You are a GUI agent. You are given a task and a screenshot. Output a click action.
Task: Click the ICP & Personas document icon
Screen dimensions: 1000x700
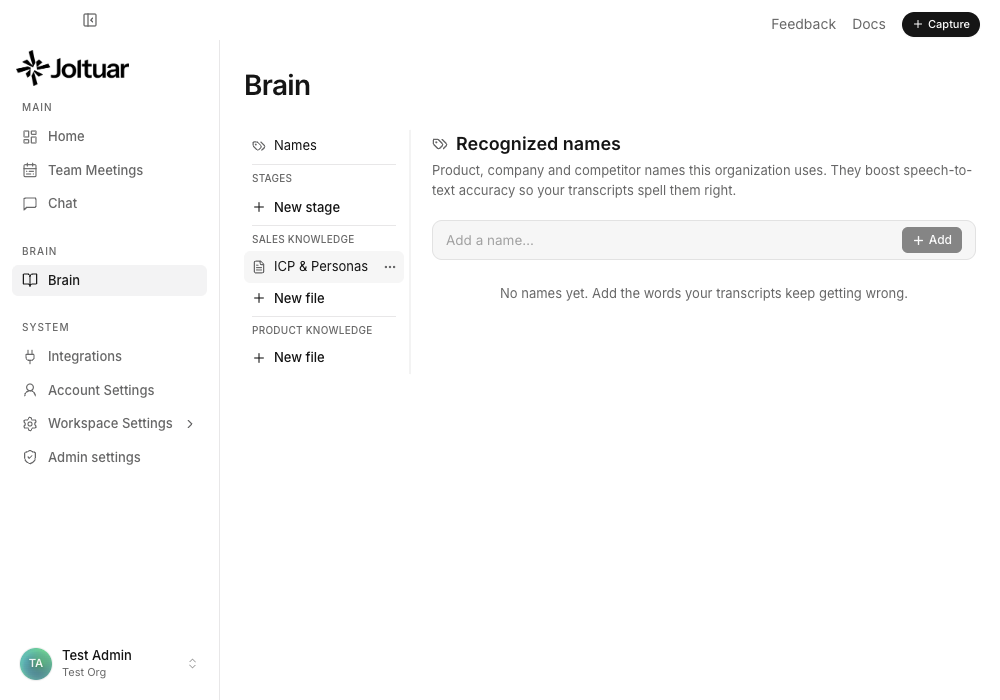(x=259, y=267)
